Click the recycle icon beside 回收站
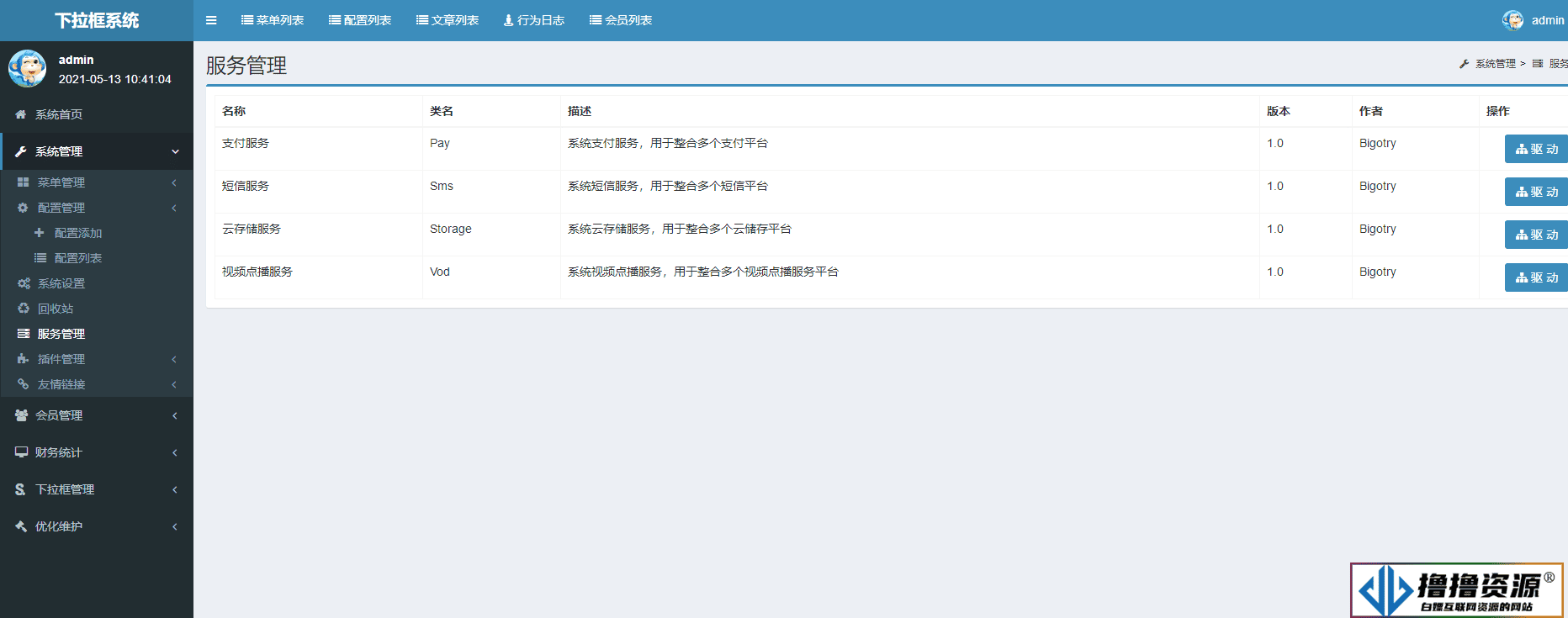This screenshot has height=618, width=1568. [24, 309]
